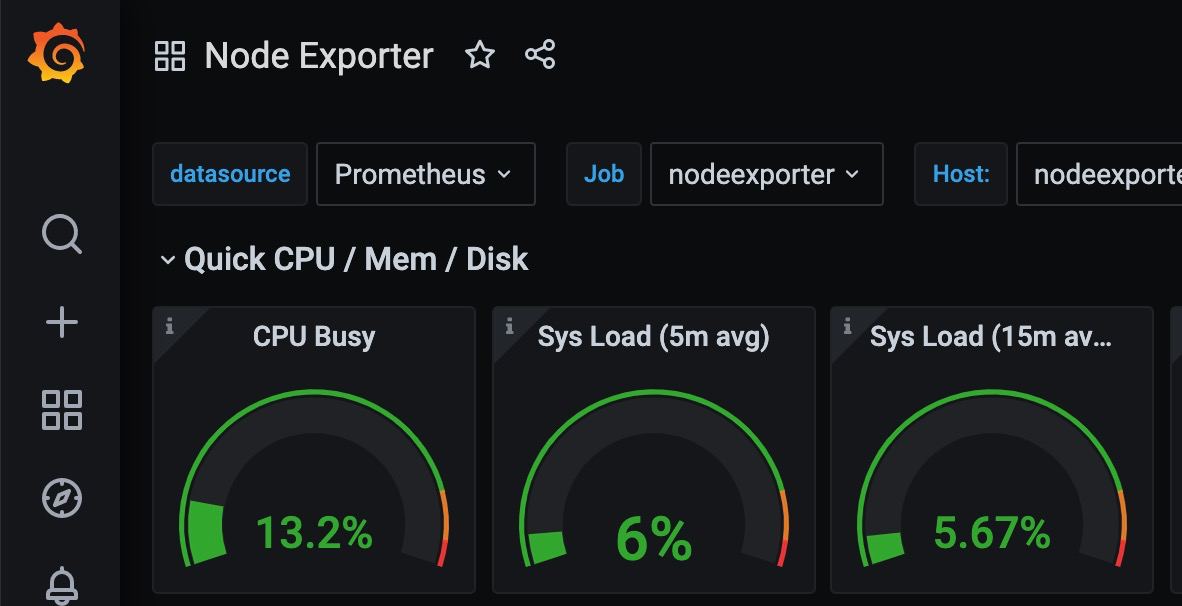Image resolution: width=1182 pixels, height=606 pixels.
Task: Open the Alerting bell icon
Action: point(62,586)
